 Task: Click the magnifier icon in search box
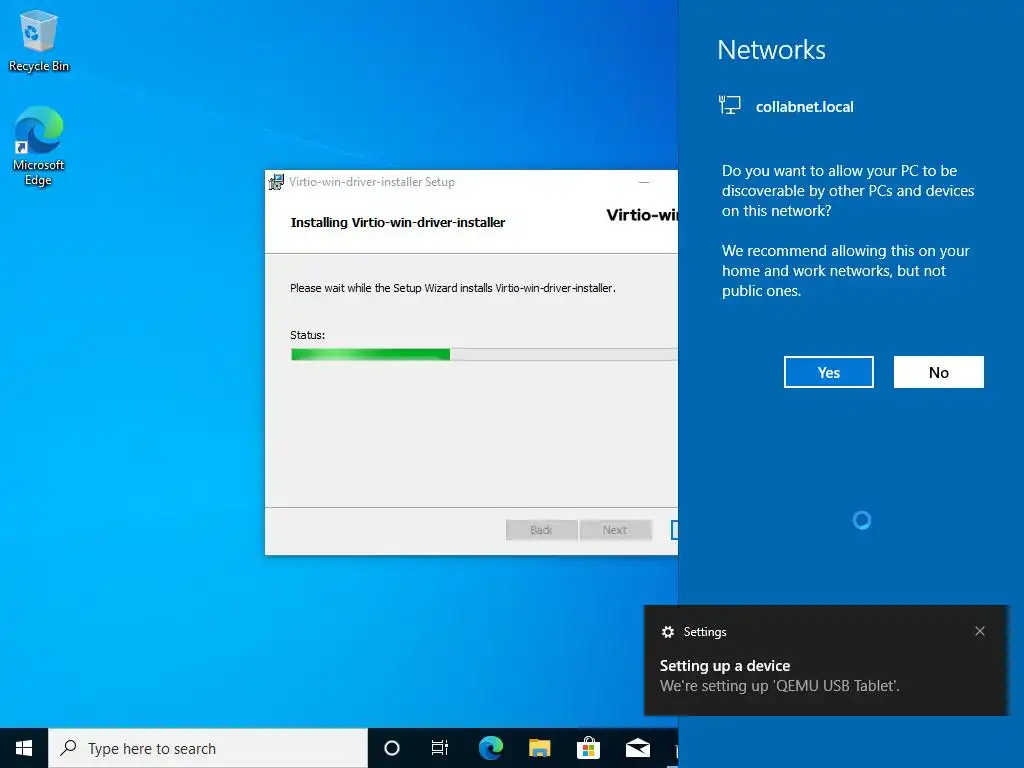[68, 748]
